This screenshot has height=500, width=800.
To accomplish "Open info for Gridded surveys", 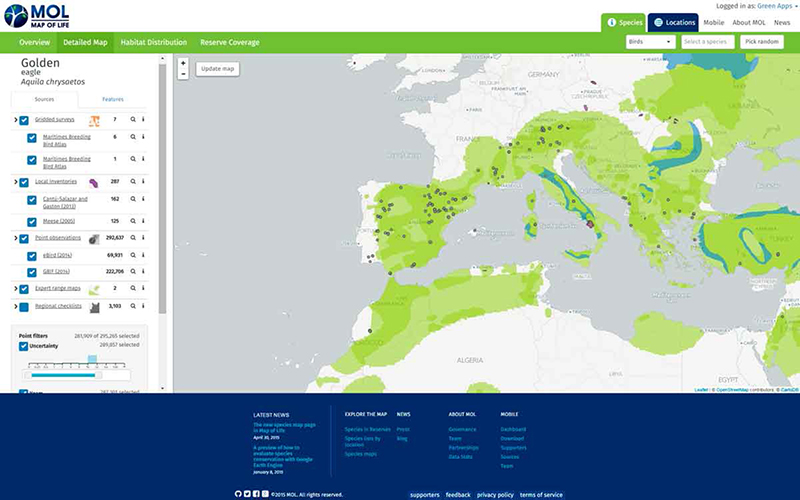I will pos(143,119).
